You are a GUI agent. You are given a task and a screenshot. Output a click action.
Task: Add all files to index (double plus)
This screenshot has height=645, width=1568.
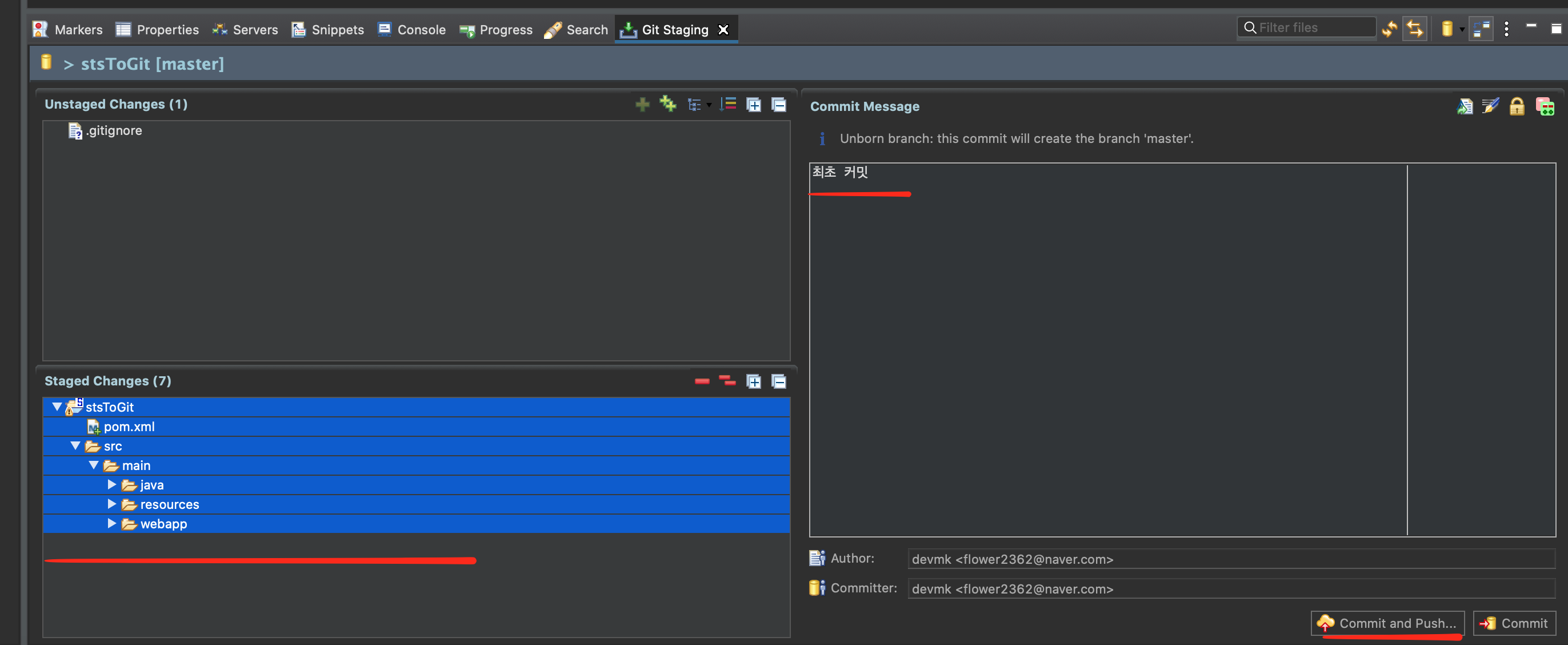668,104
